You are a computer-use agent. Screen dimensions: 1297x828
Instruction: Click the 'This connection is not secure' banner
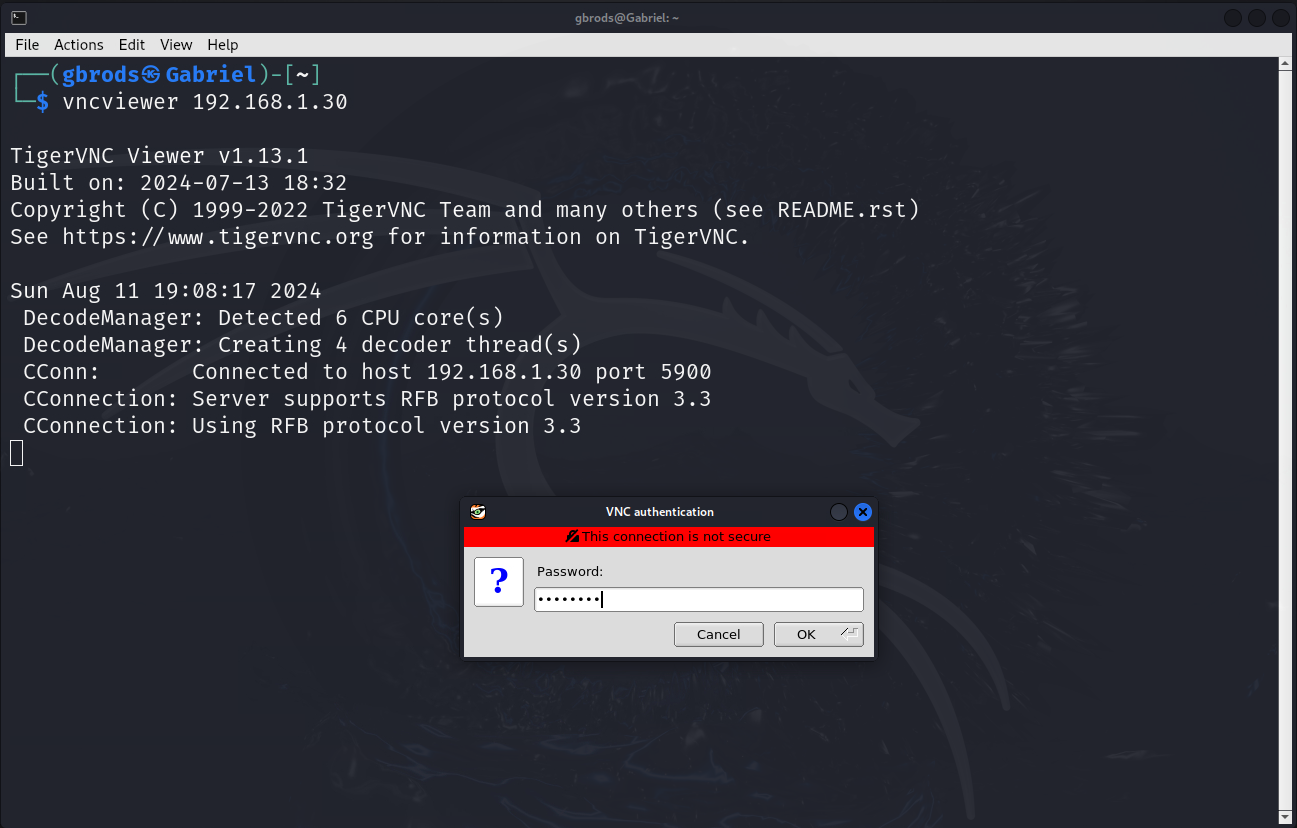pyautogui.click(x=669, y=537)
